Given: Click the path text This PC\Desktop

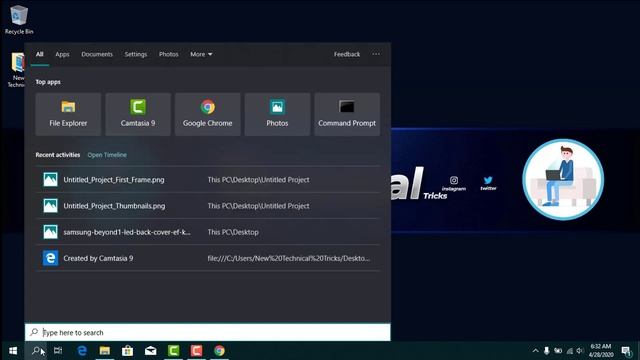Looking at the screenshot, I should tap(233, 232).
